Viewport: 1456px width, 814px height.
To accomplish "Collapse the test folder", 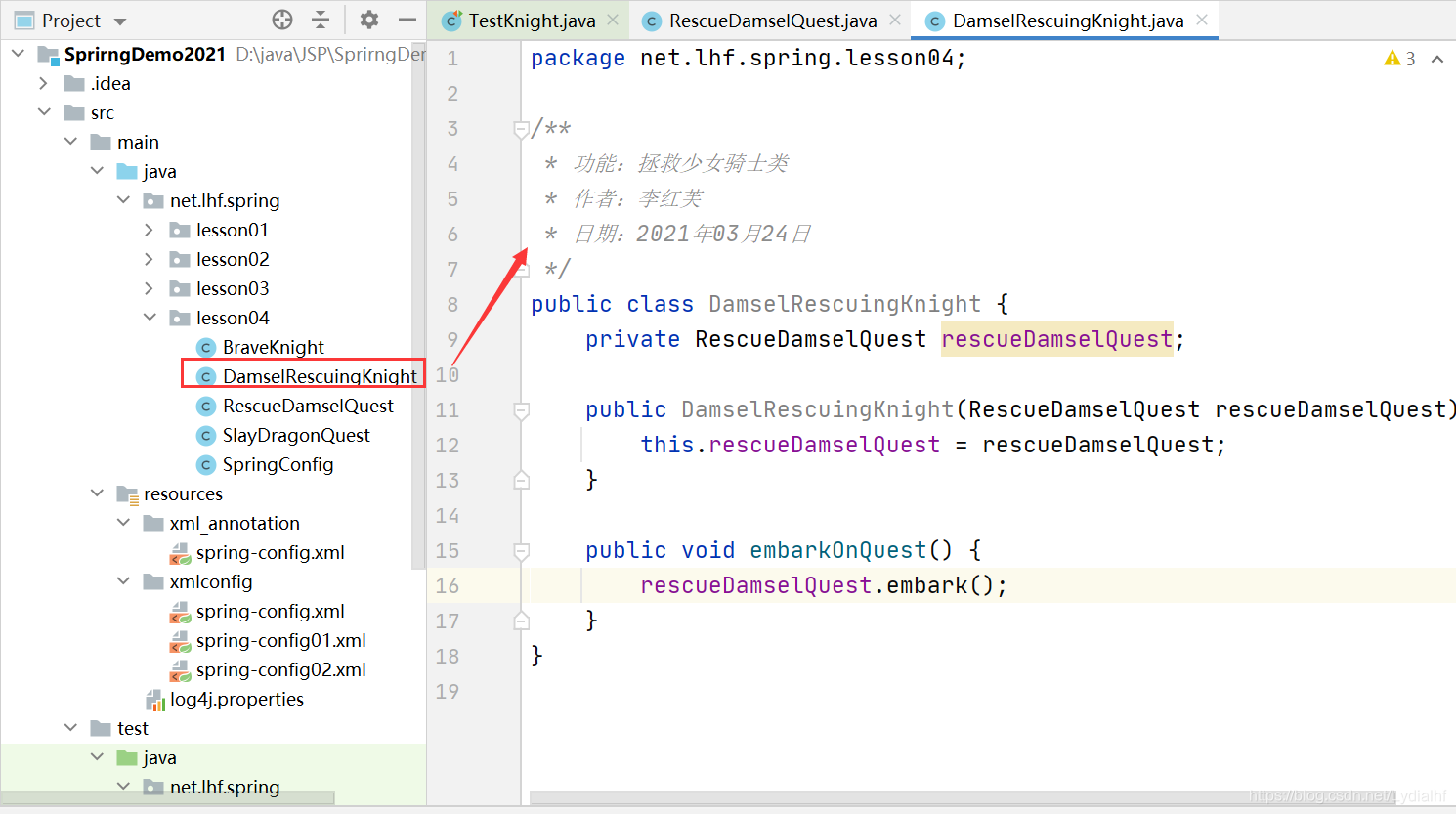I will coord(70,728).
